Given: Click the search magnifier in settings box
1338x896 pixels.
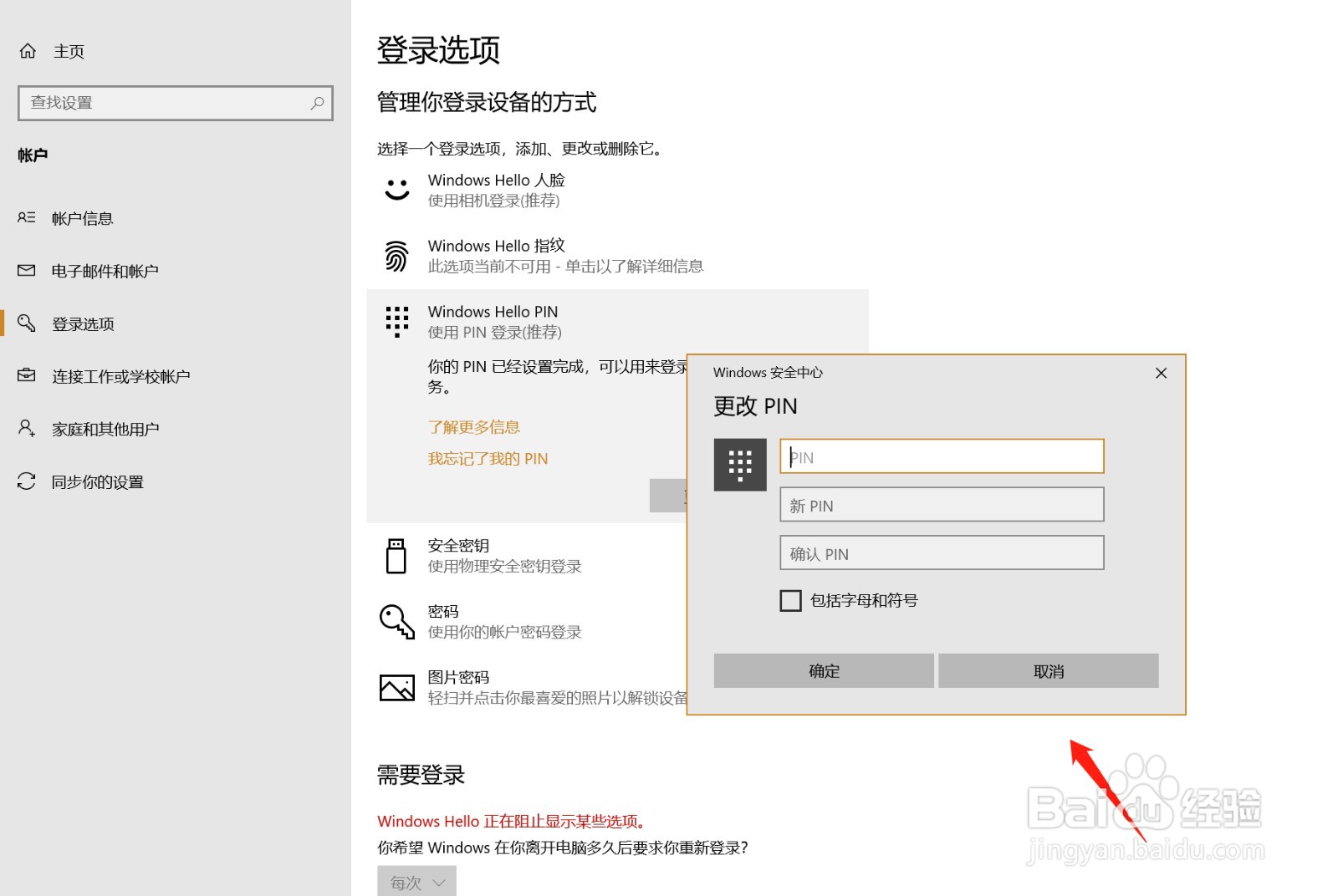Looking at the screenshot, I should pyautogui.click(x=317, y=103).
